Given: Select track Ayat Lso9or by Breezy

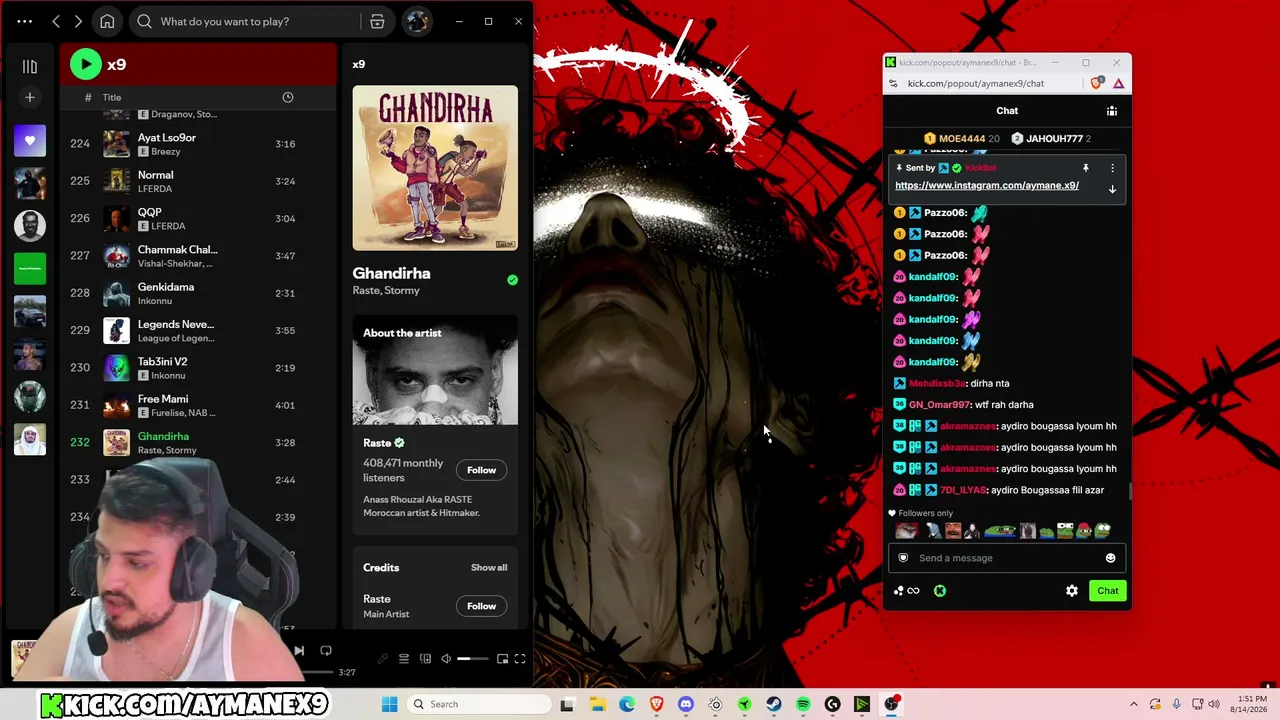Looking at the screenshot, I should coord(200,144).
